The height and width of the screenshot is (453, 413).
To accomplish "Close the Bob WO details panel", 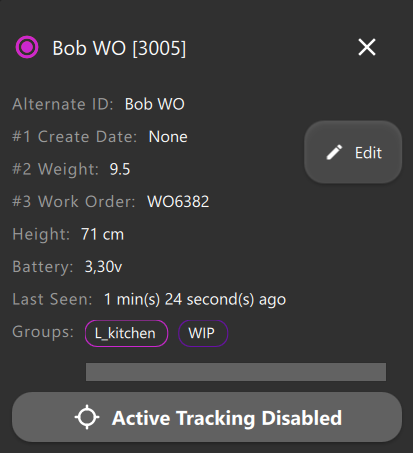I will [367, 47].
